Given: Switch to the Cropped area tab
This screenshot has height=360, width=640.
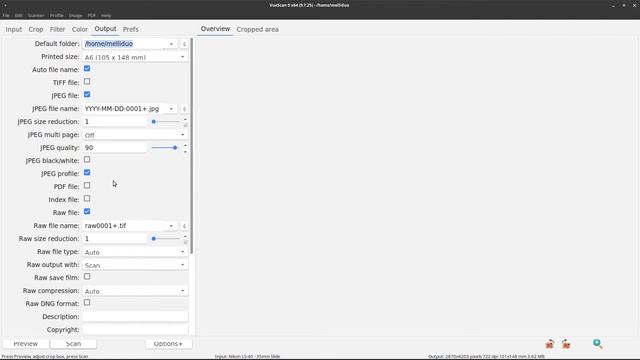Looking at the screenshot, I should point(258,29).
